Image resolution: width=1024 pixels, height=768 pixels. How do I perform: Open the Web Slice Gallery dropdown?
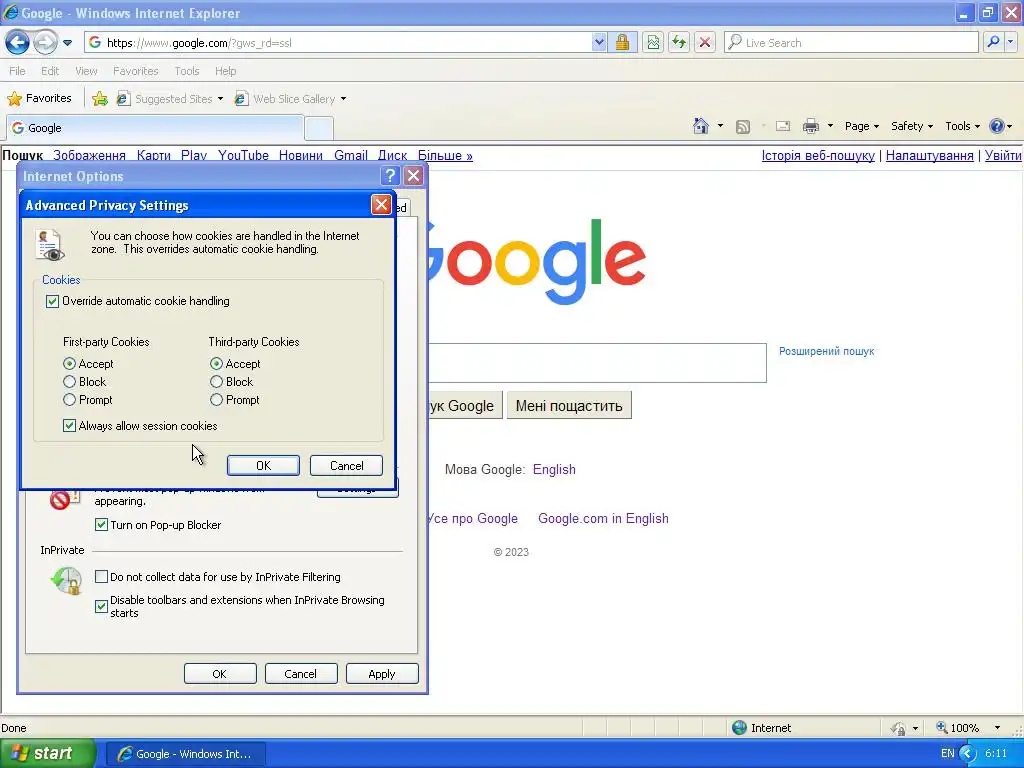[x=291, y=99]
